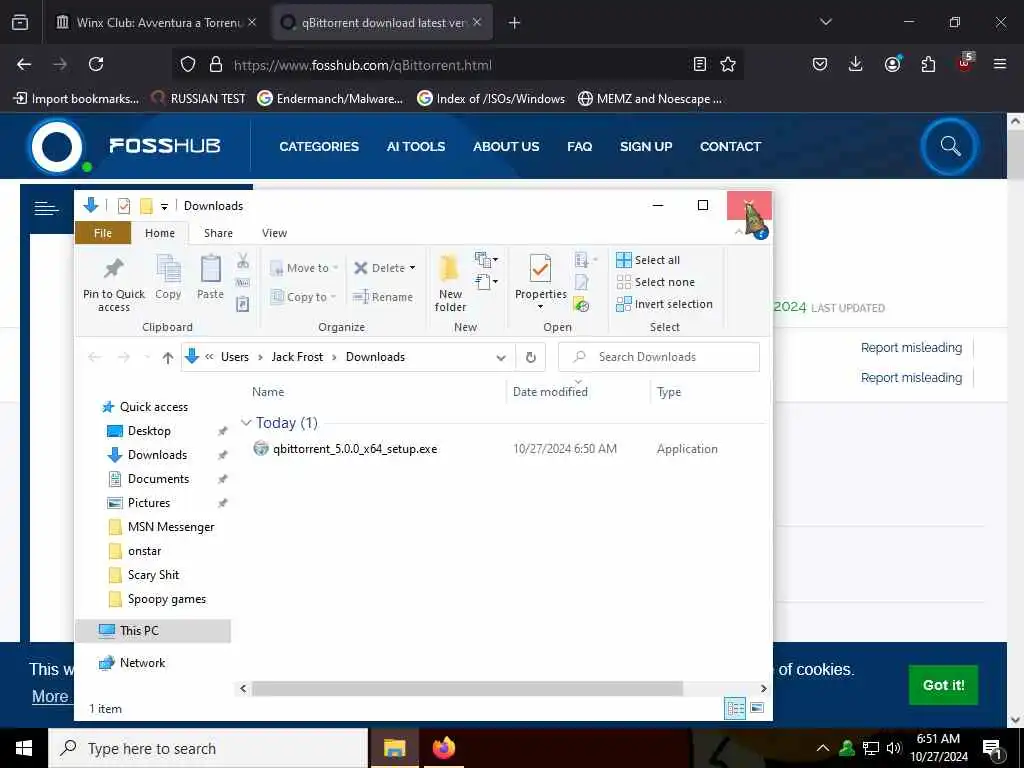Open the Windows Start menu
Screen dimensions: 1024x768
[x=24, y=748]
